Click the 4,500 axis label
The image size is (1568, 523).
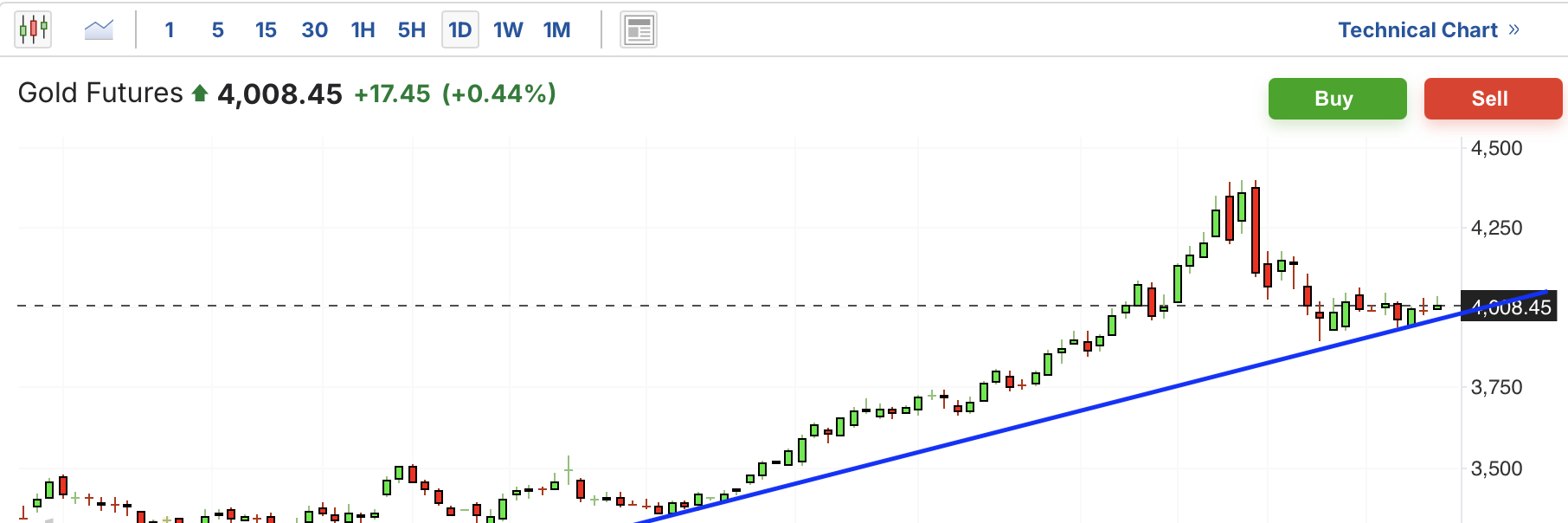[1496, 148]
